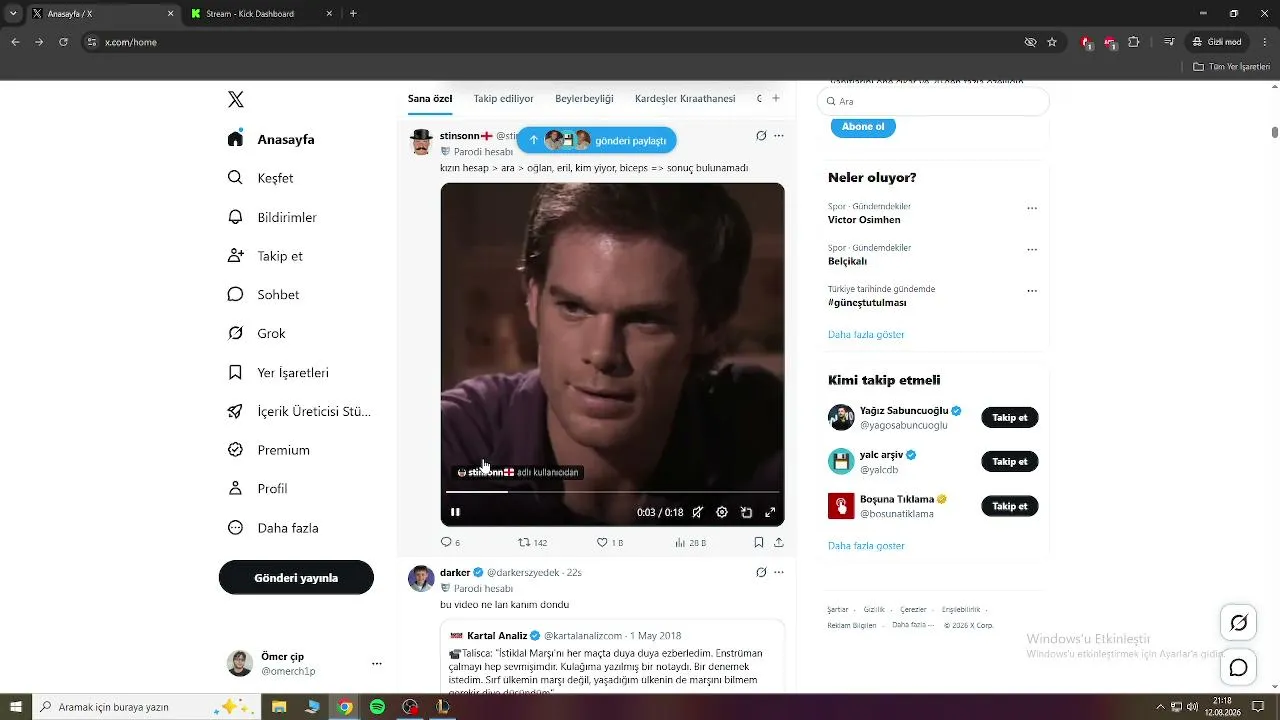
Task: Open Chrome extensions puzzle icon
Action: click(x=1133, y=42)
